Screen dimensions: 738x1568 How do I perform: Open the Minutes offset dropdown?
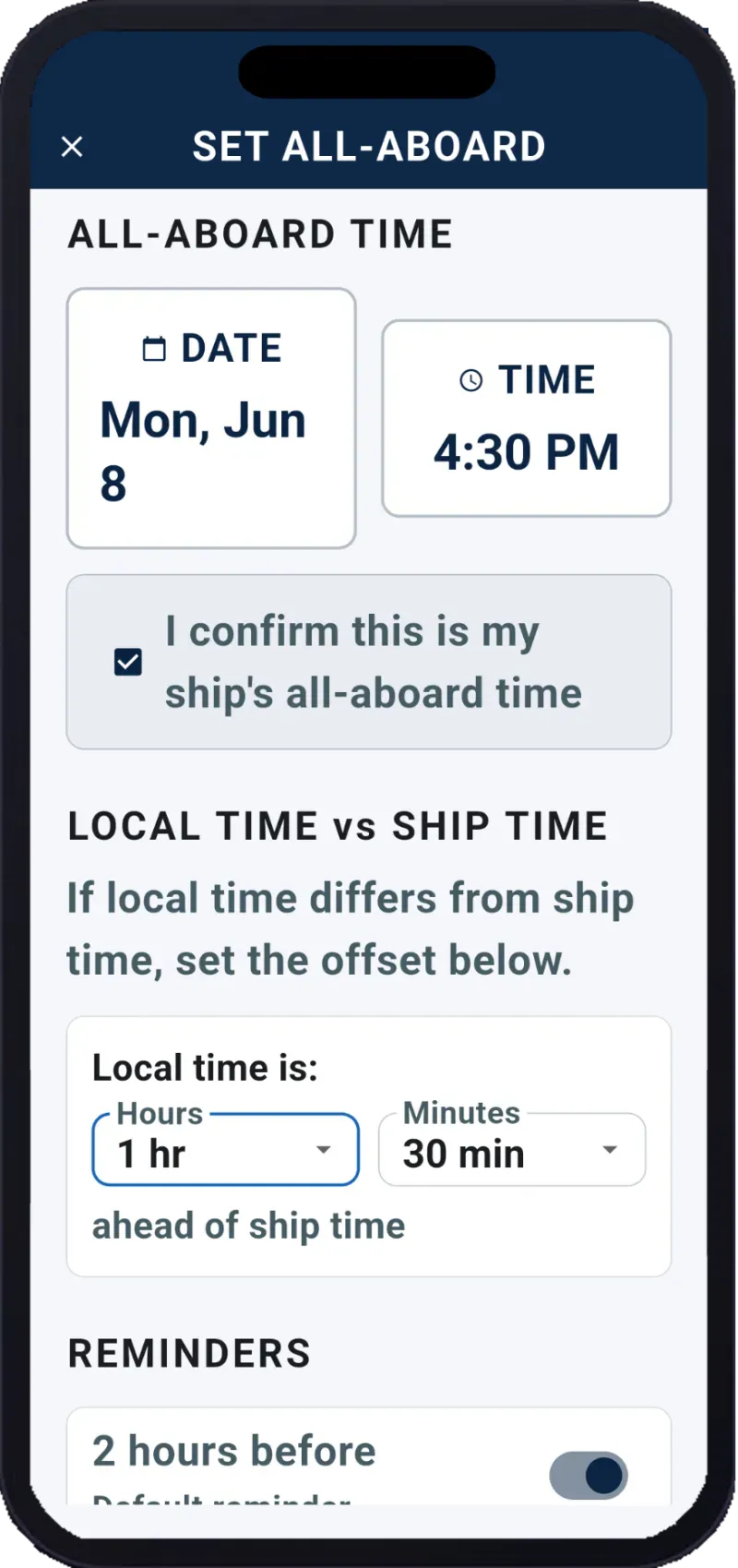[x=512, y=1149]
